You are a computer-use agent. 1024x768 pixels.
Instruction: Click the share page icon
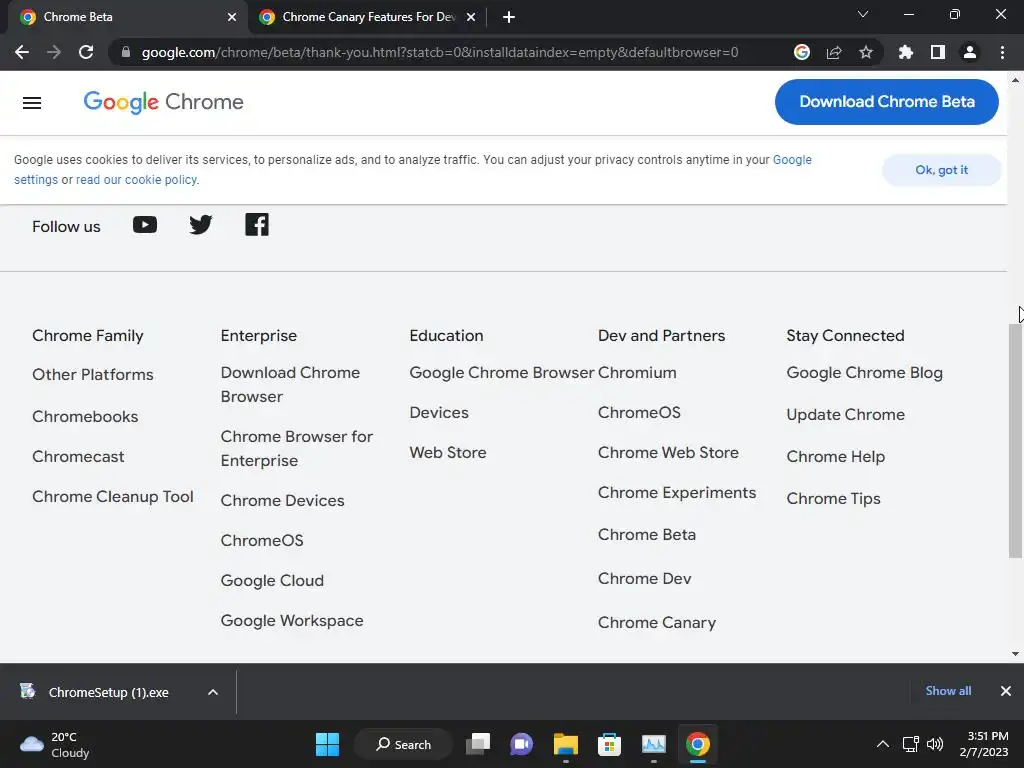[x=834, y=52]
